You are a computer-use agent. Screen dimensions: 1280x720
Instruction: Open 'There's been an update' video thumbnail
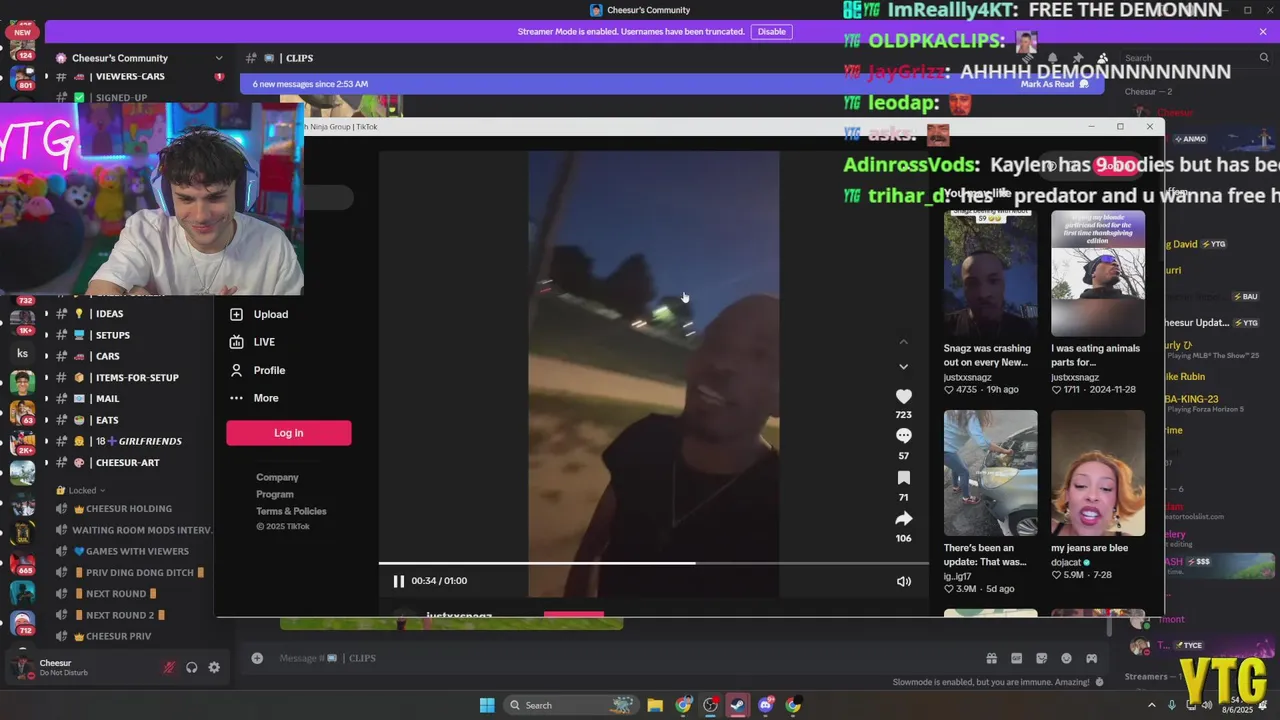point(990,473)
